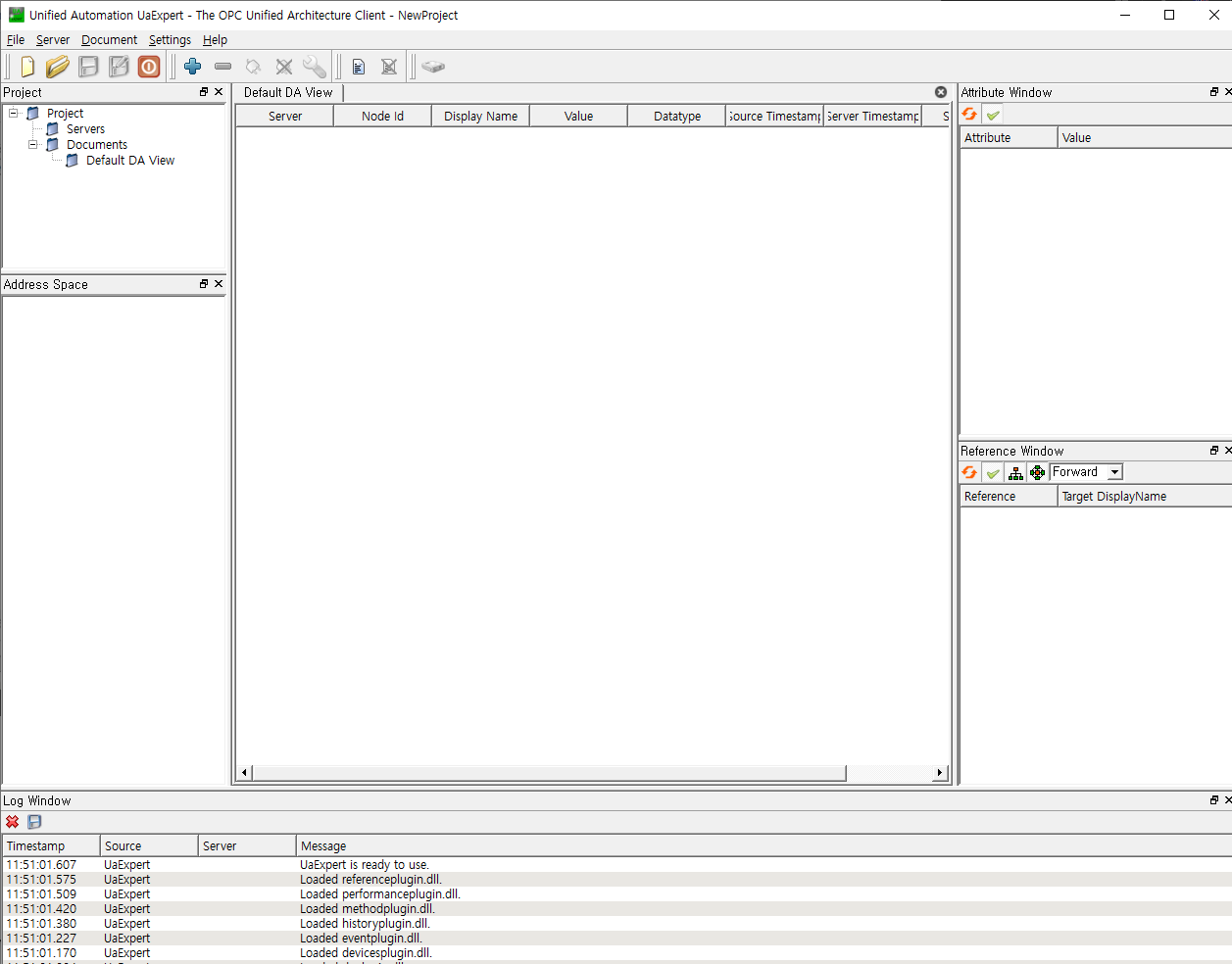Click the green checkmark in Reference Window

click(x=993, y=473)
